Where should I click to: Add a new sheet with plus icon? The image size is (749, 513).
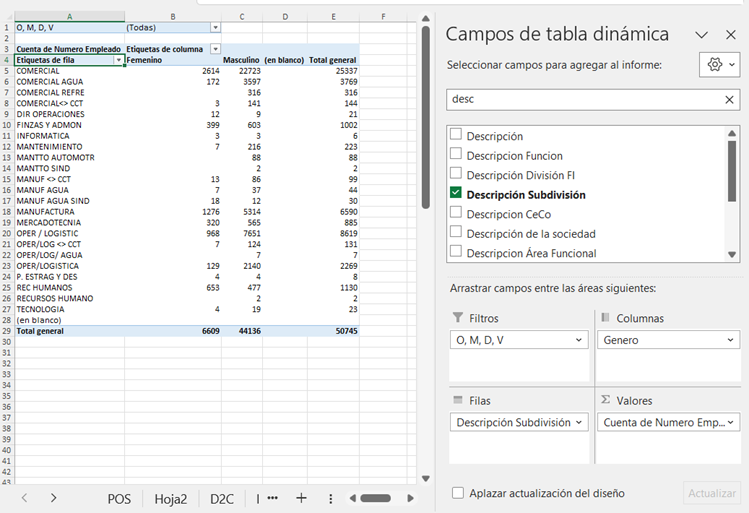(x=300, y=498)
